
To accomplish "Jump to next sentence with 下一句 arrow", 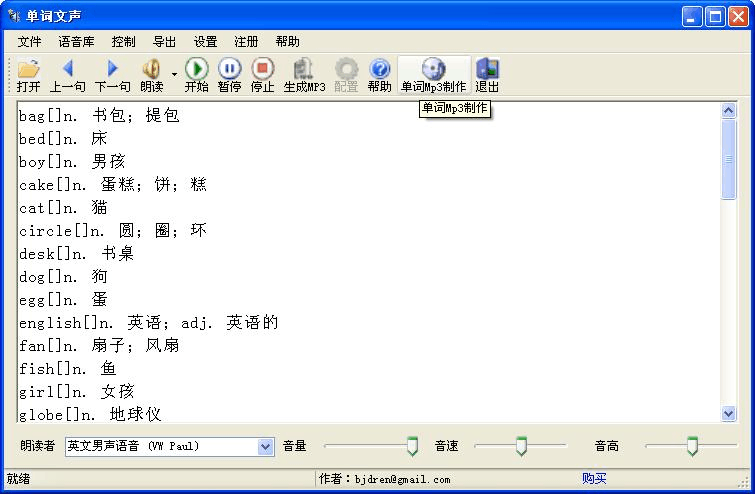I will (112, 75).
